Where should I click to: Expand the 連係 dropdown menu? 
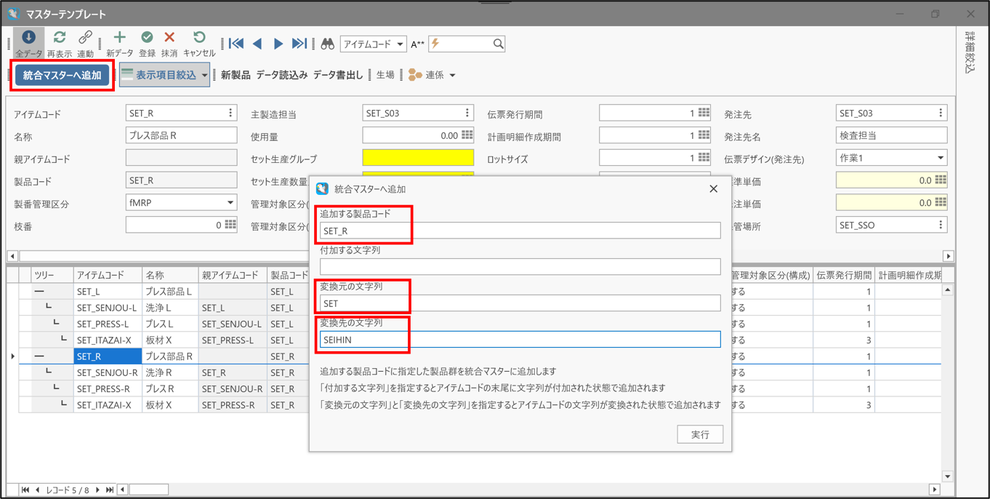click(452, 75)
